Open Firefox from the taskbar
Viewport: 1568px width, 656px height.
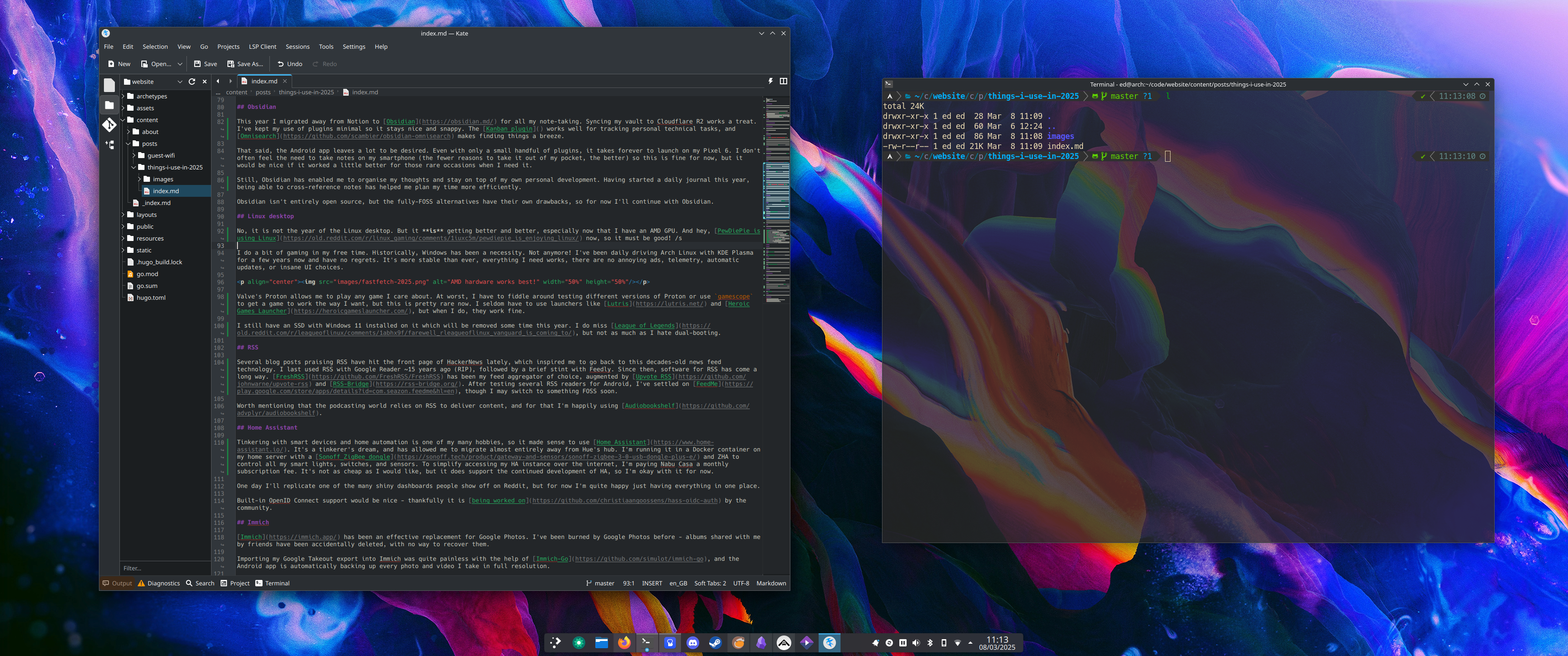tap(624, 643)
